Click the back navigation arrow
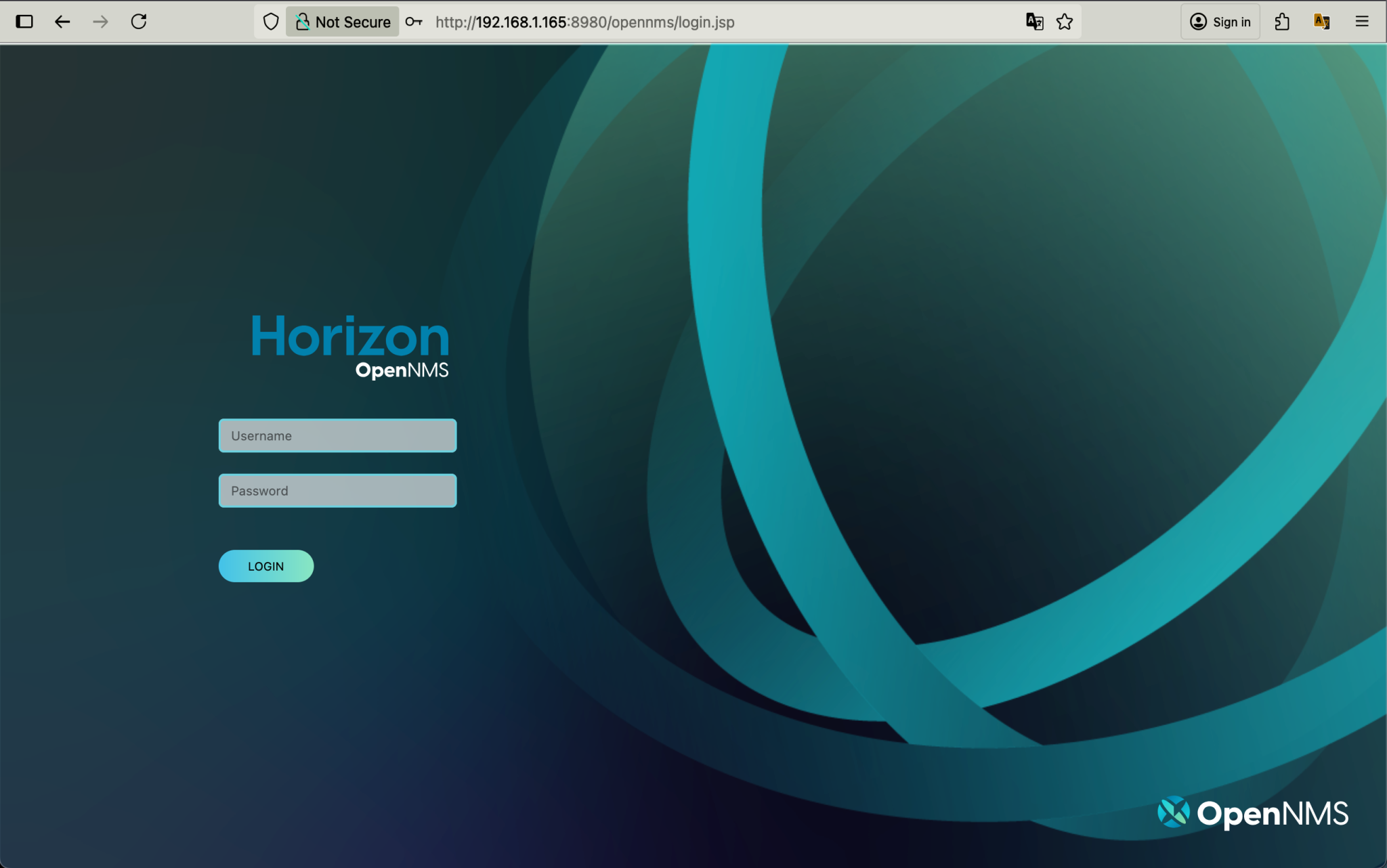 (x=62, y=21)
